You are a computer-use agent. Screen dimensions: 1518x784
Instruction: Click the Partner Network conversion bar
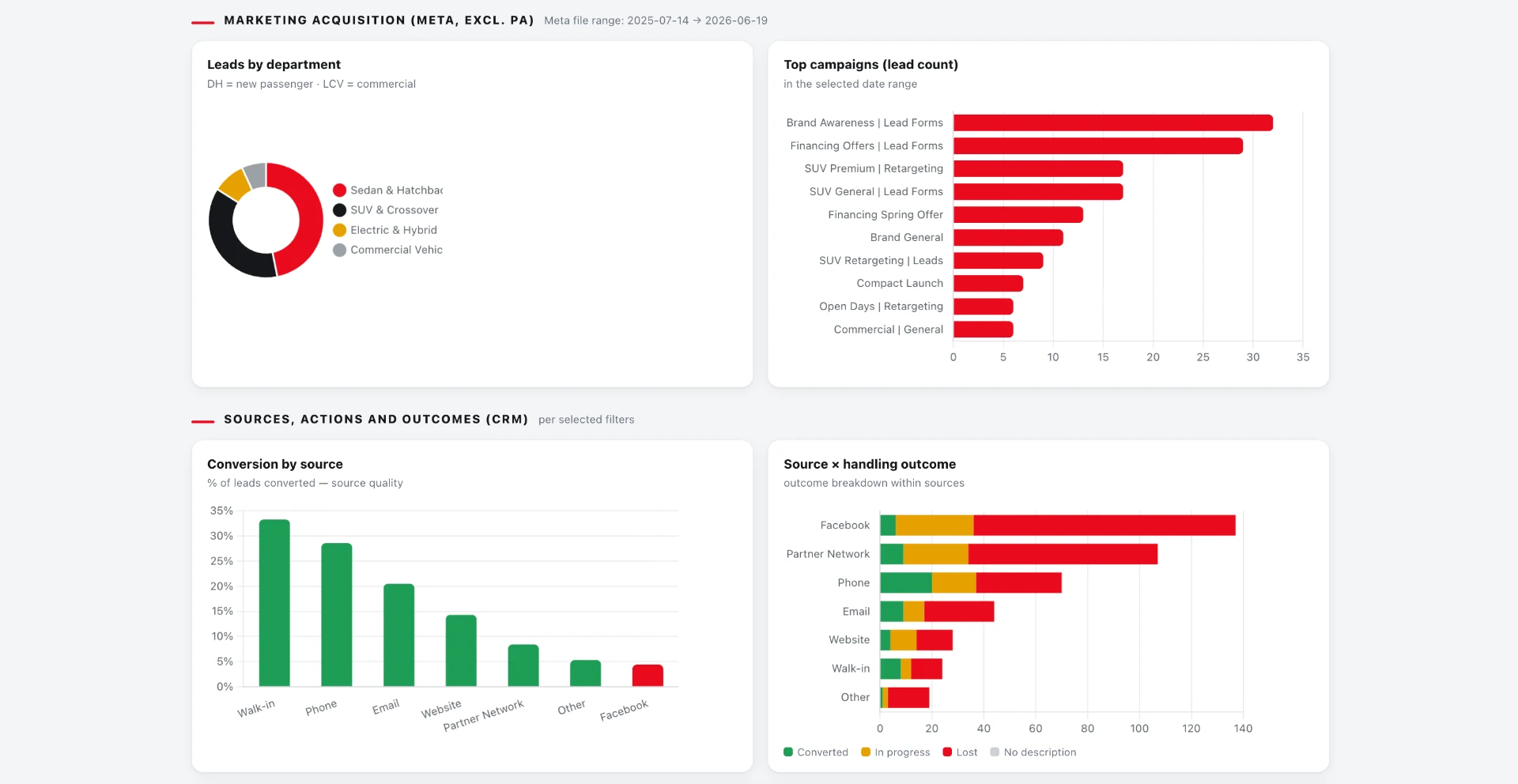point(523,665)
